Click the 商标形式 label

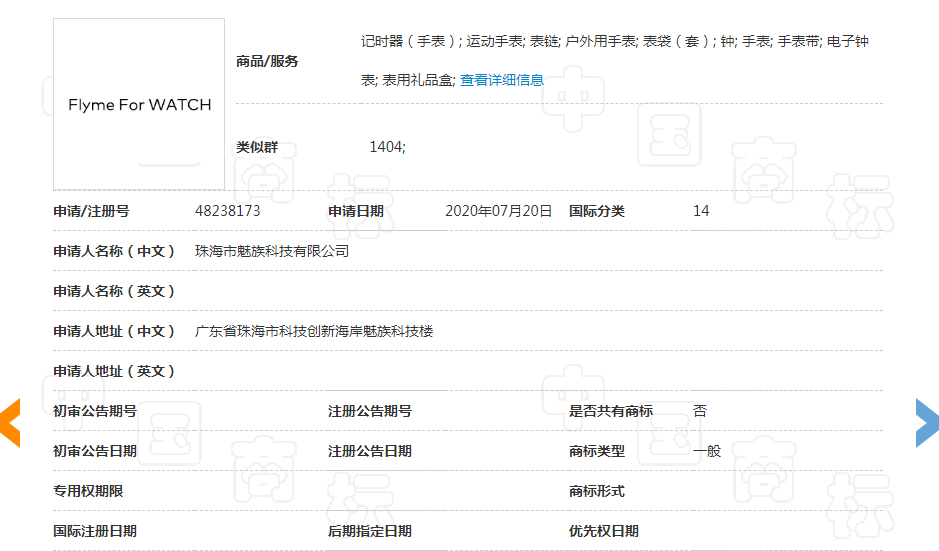pos(596,492)
